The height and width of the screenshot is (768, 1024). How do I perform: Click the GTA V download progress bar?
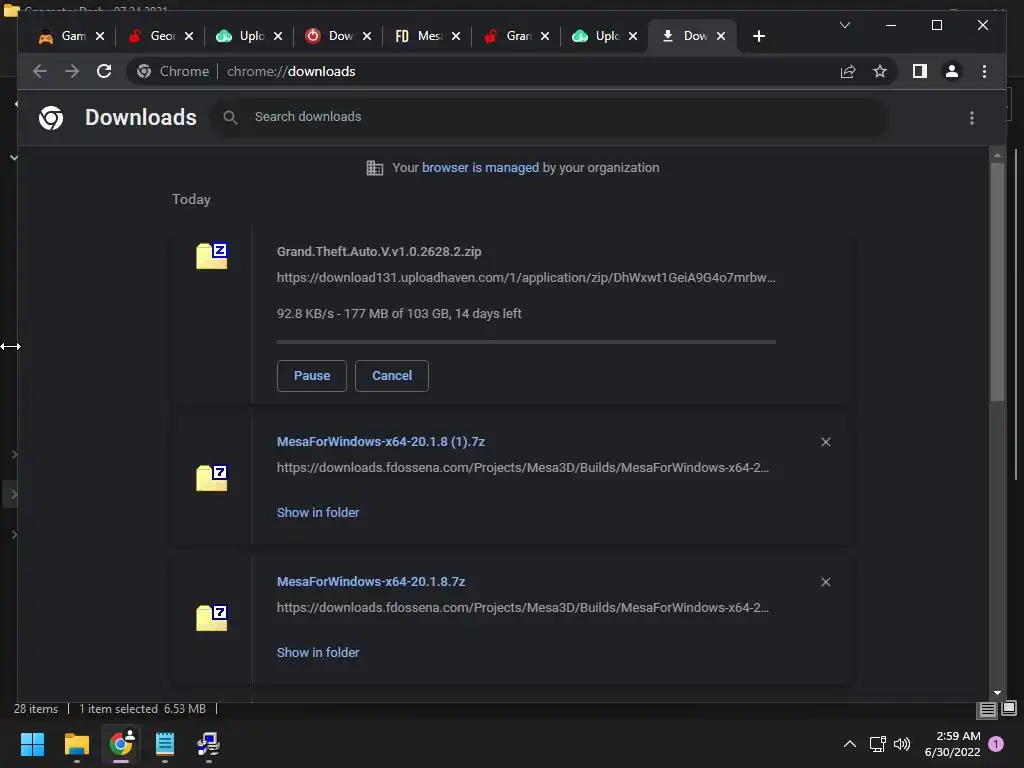pos(526,342)
